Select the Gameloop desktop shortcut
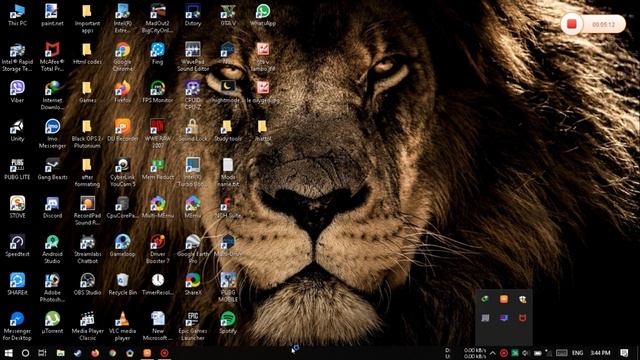 pyautogui.click(x=122, y=246)
